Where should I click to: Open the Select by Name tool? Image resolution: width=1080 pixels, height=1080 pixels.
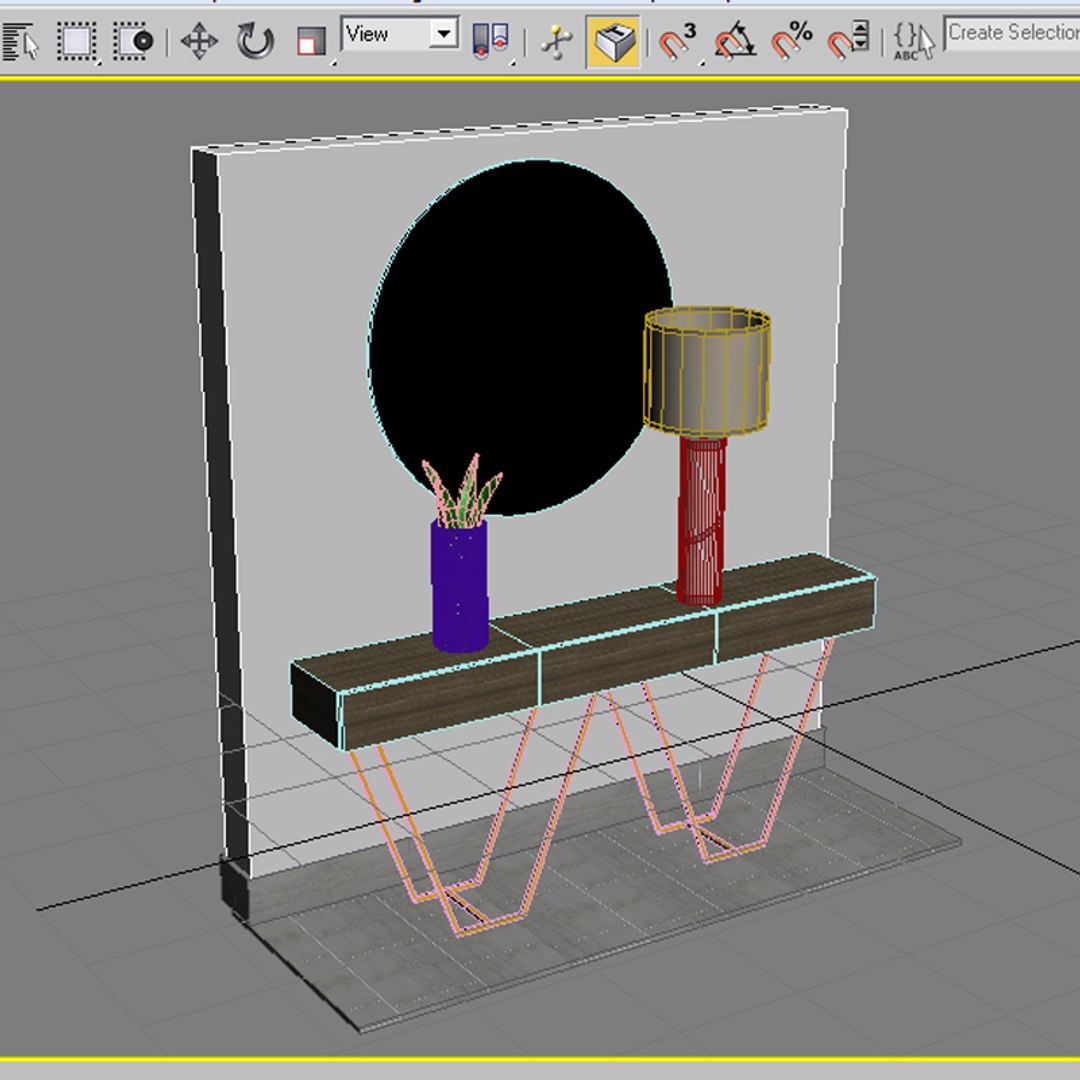click(x=19, y=41)
